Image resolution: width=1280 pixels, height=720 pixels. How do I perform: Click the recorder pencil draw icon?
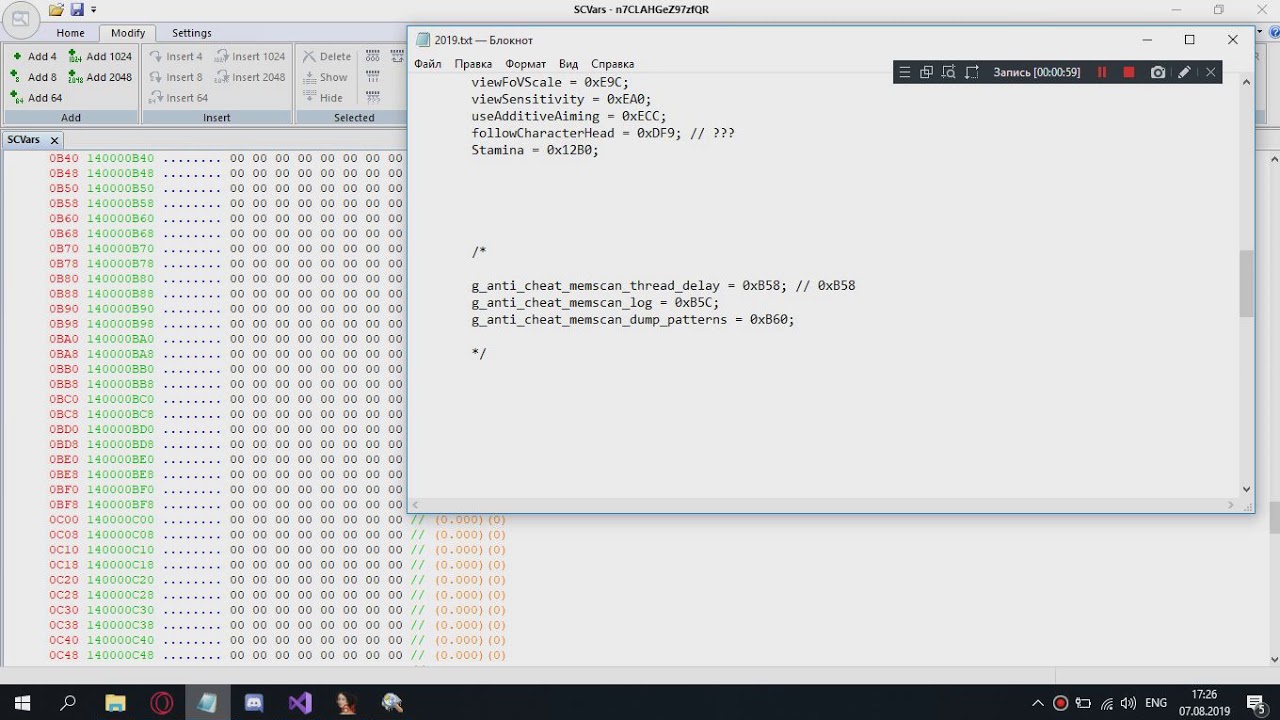[1184, 72]
